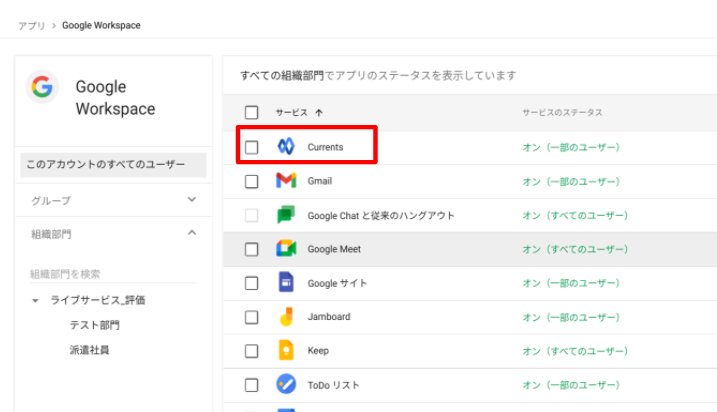Click the Google Meet camera icon
Screen dimensions: 717x412
pyautogui.click(x=286, y=249)
